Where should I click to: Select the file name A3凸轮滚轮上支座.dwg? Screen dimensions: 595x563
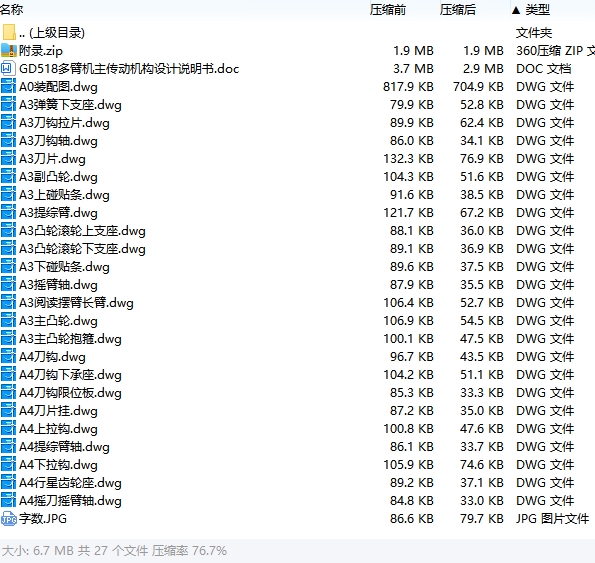pos(82,231)
